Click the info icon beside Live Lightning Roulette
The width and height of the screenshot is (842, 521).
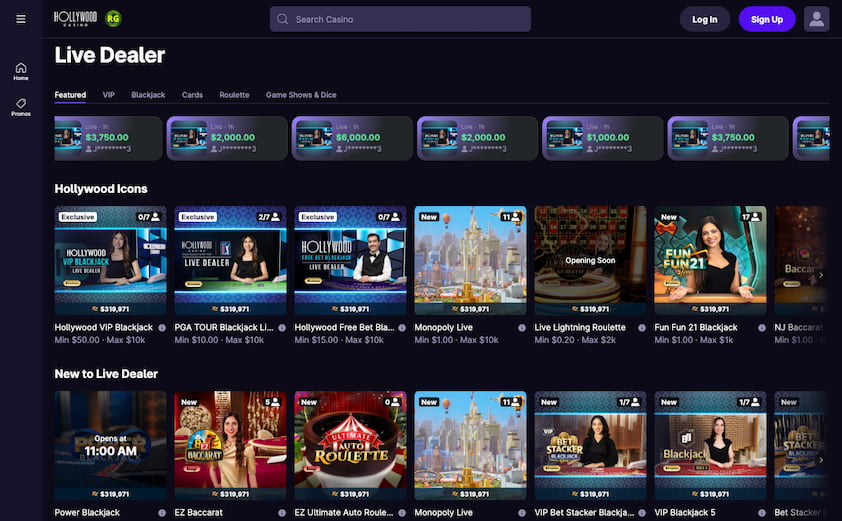[642, 328]
